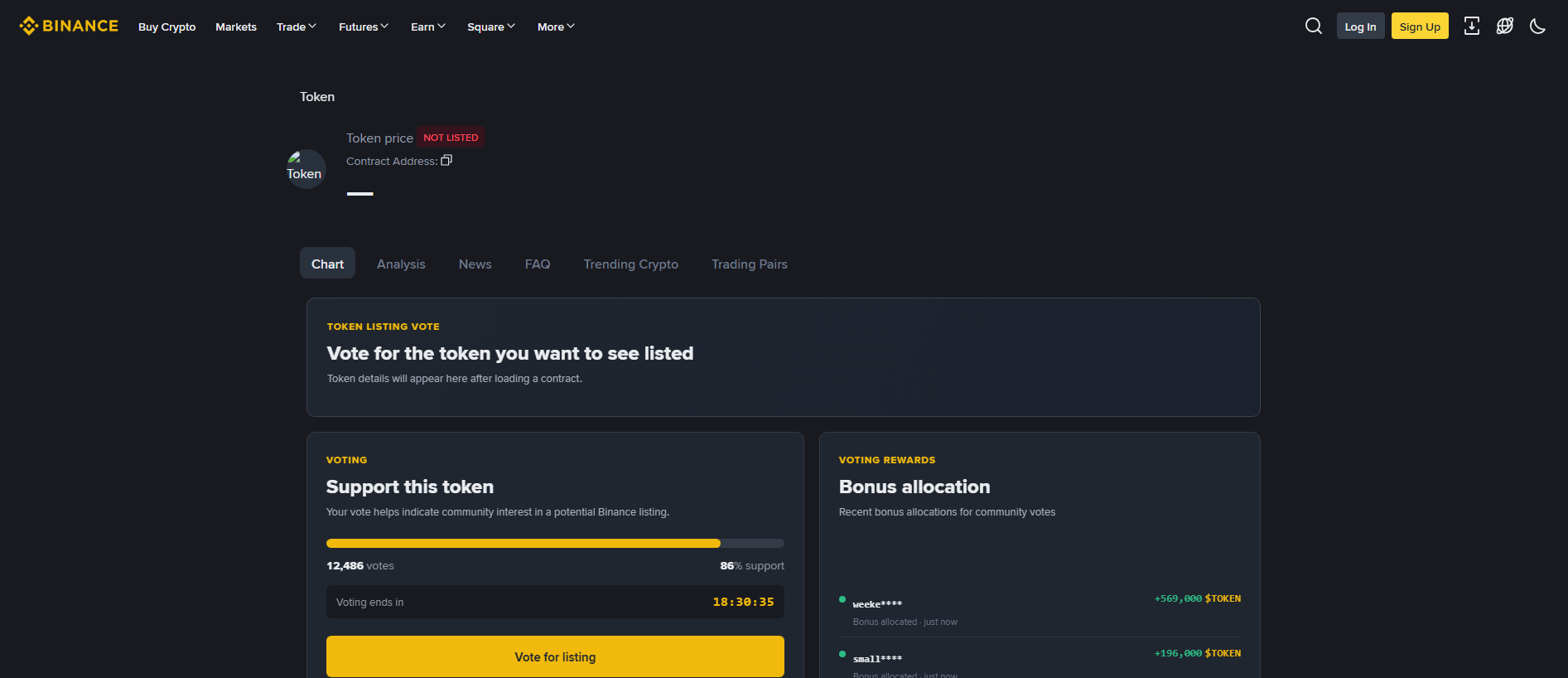Click the Voting ends in label

tap(370, 603)
